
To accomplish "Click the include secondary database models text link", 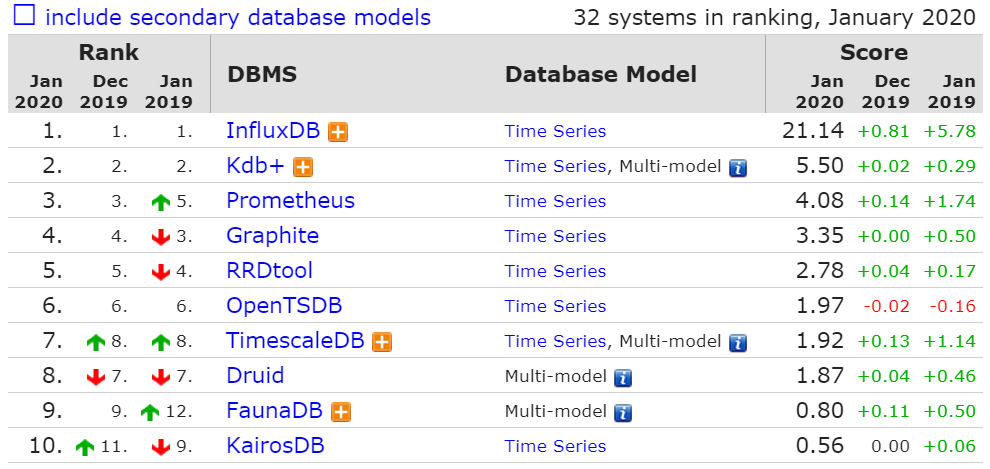I will tap(238, 17).
